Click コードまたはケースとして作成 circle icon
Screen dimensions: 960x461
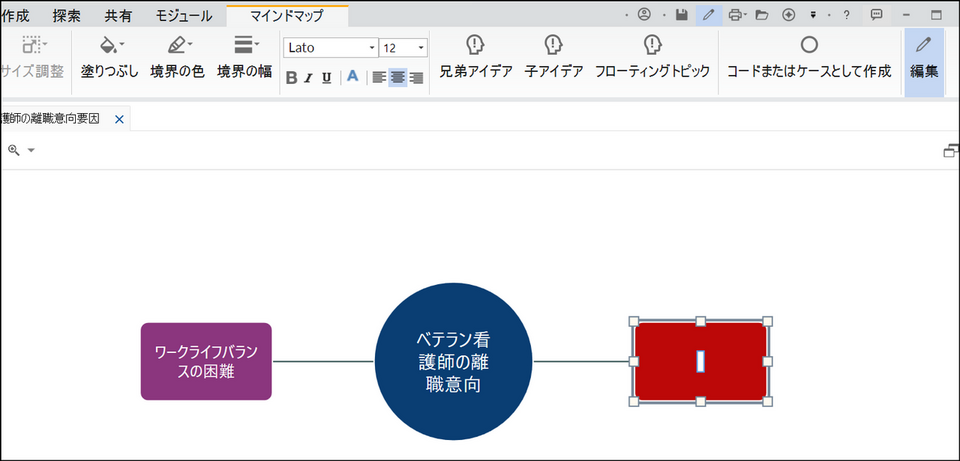tap(809, 46)
